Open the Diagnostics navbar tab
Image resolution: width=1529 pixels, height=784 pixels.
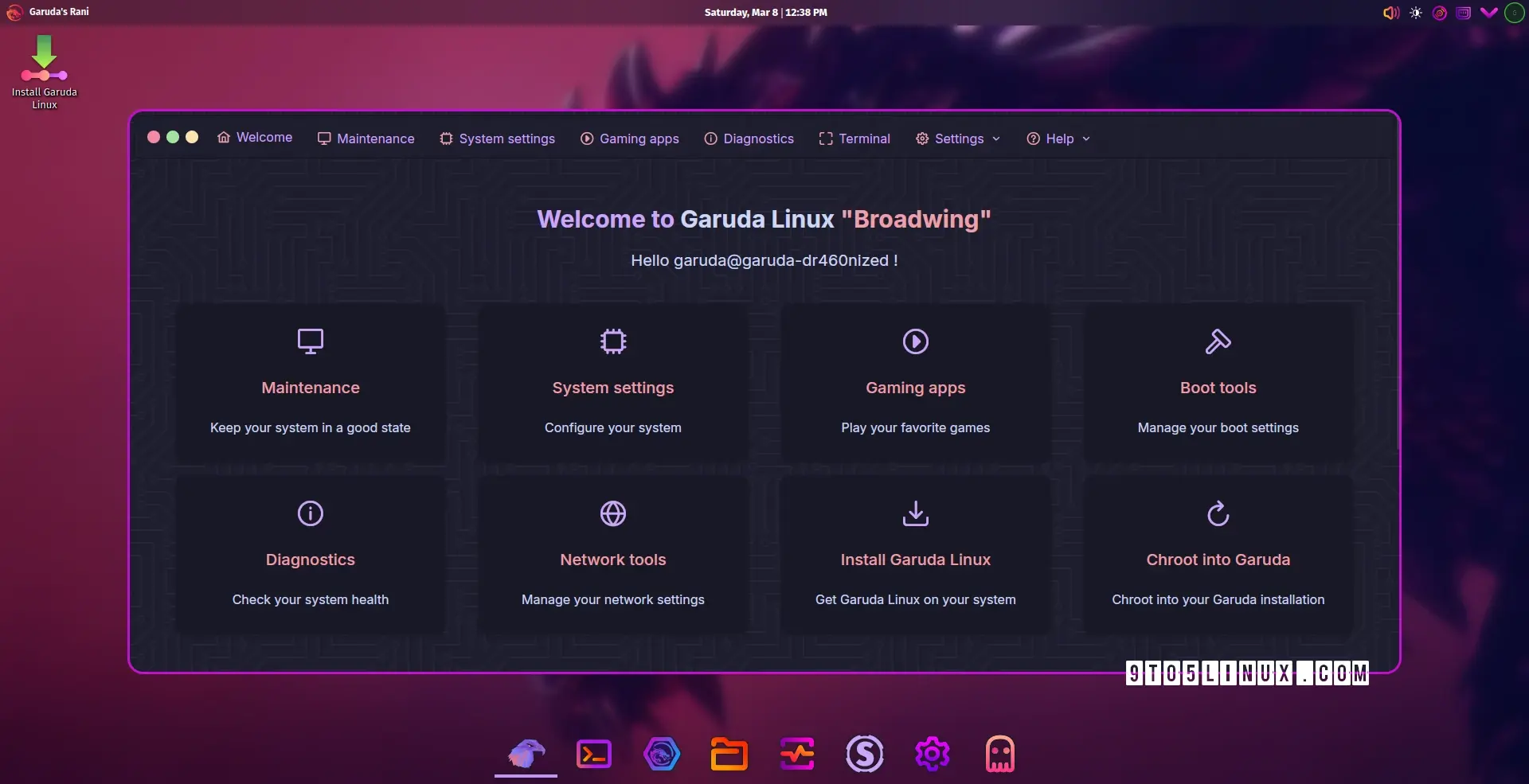tap(749, 138)
